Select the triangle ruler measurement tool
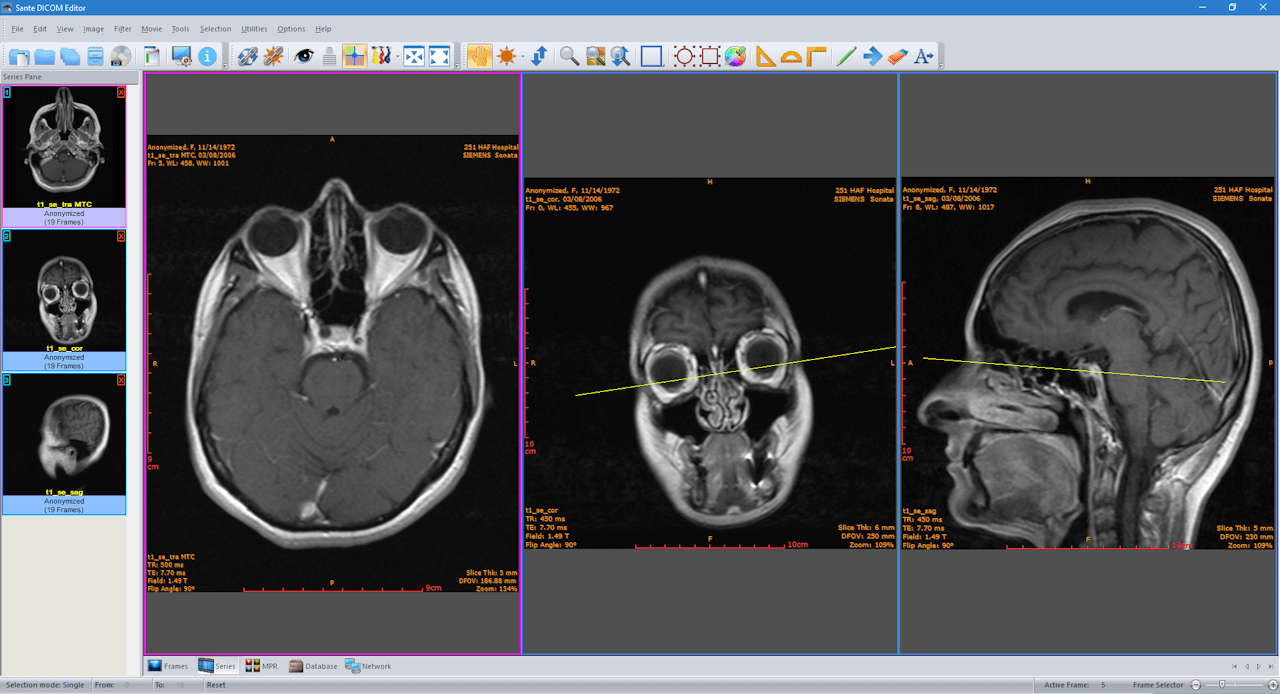Image resolution: width=1280 pixels, height=694 pixels. coord(766,56)
